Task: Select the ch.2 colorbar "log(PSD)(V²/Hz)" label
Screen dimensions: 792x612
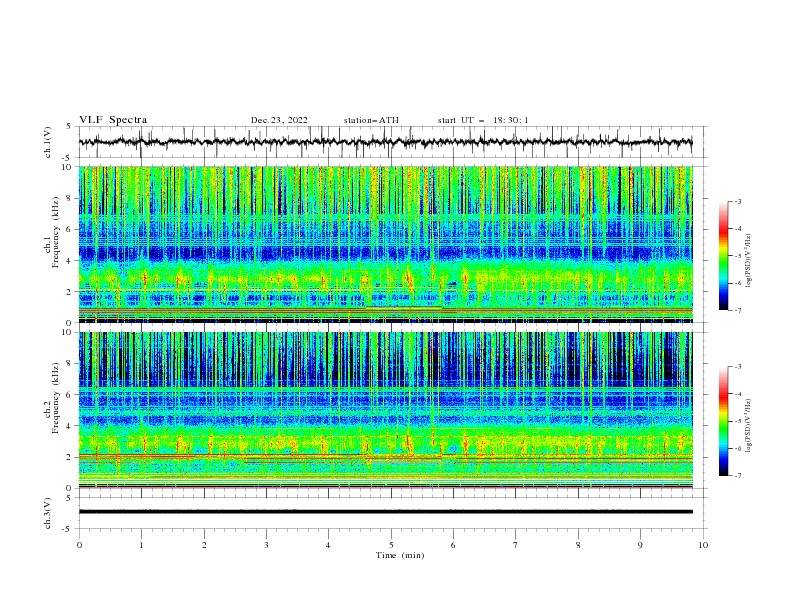Action: click(x=749, y=426)
